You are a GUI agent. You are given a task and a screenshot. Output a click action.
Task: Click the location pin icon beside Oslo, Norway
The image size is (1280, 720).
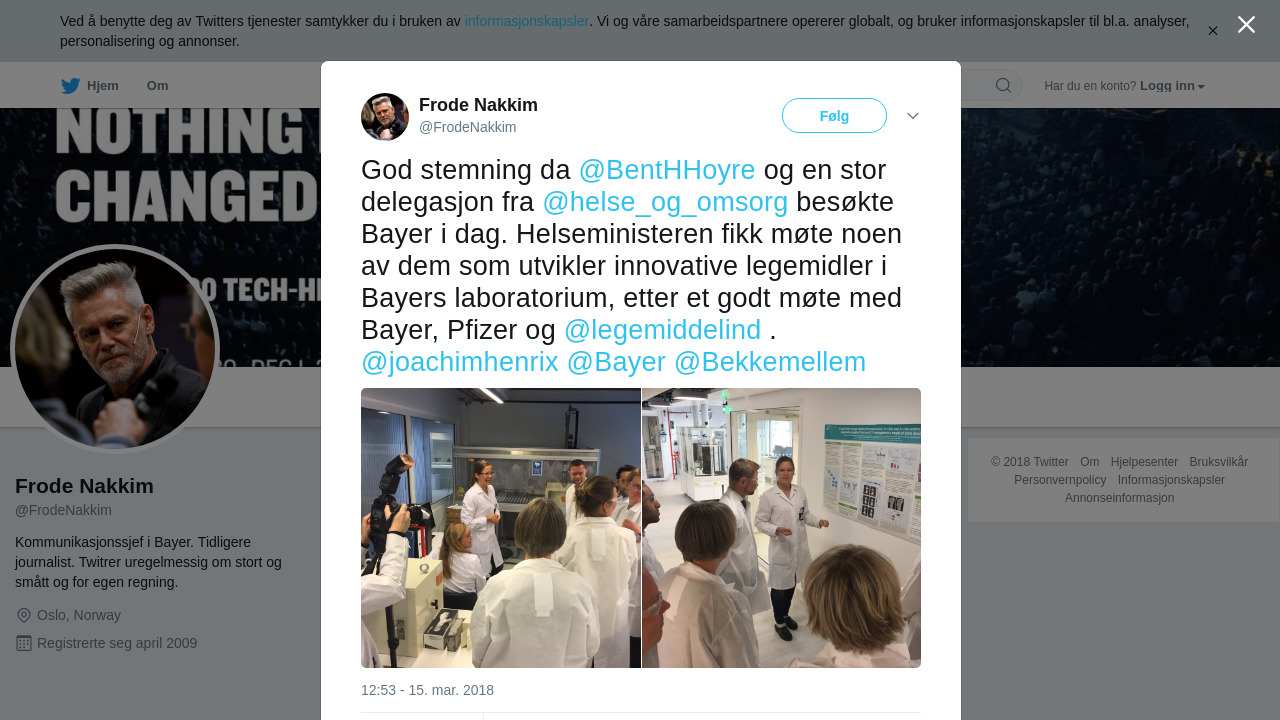click(x=24, y=615)
